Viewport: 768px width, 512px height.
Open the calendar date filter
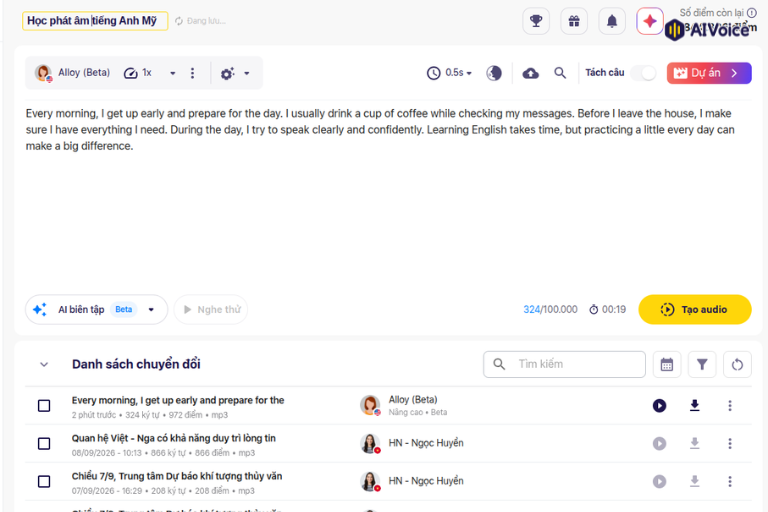click(x=667, y=365)
